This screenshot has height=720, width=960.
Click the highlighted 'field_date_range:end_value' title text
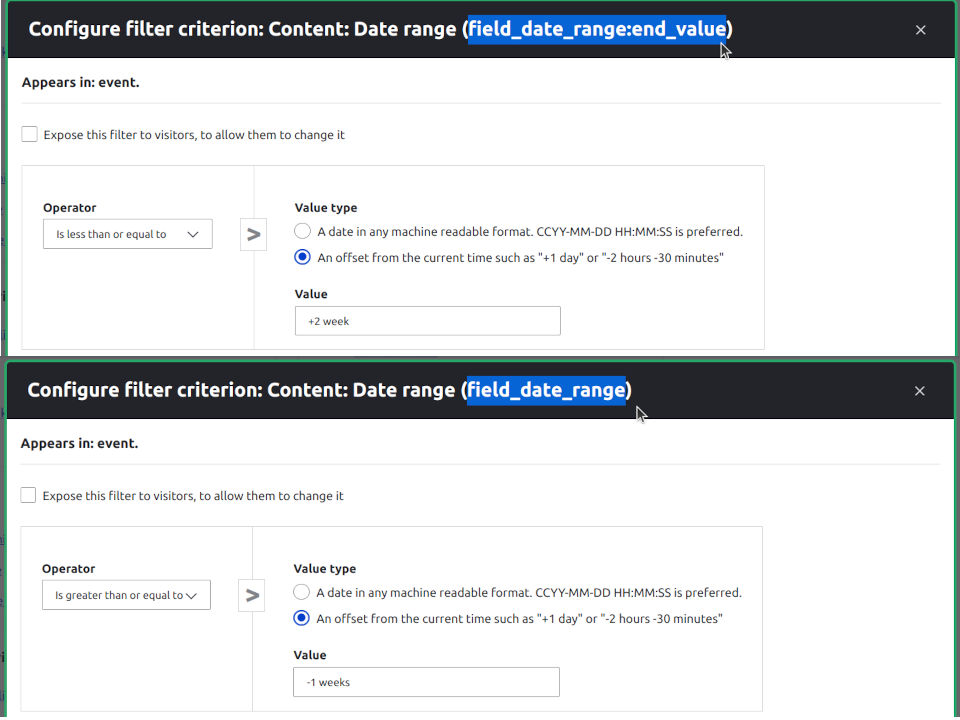tap(597, 29)
